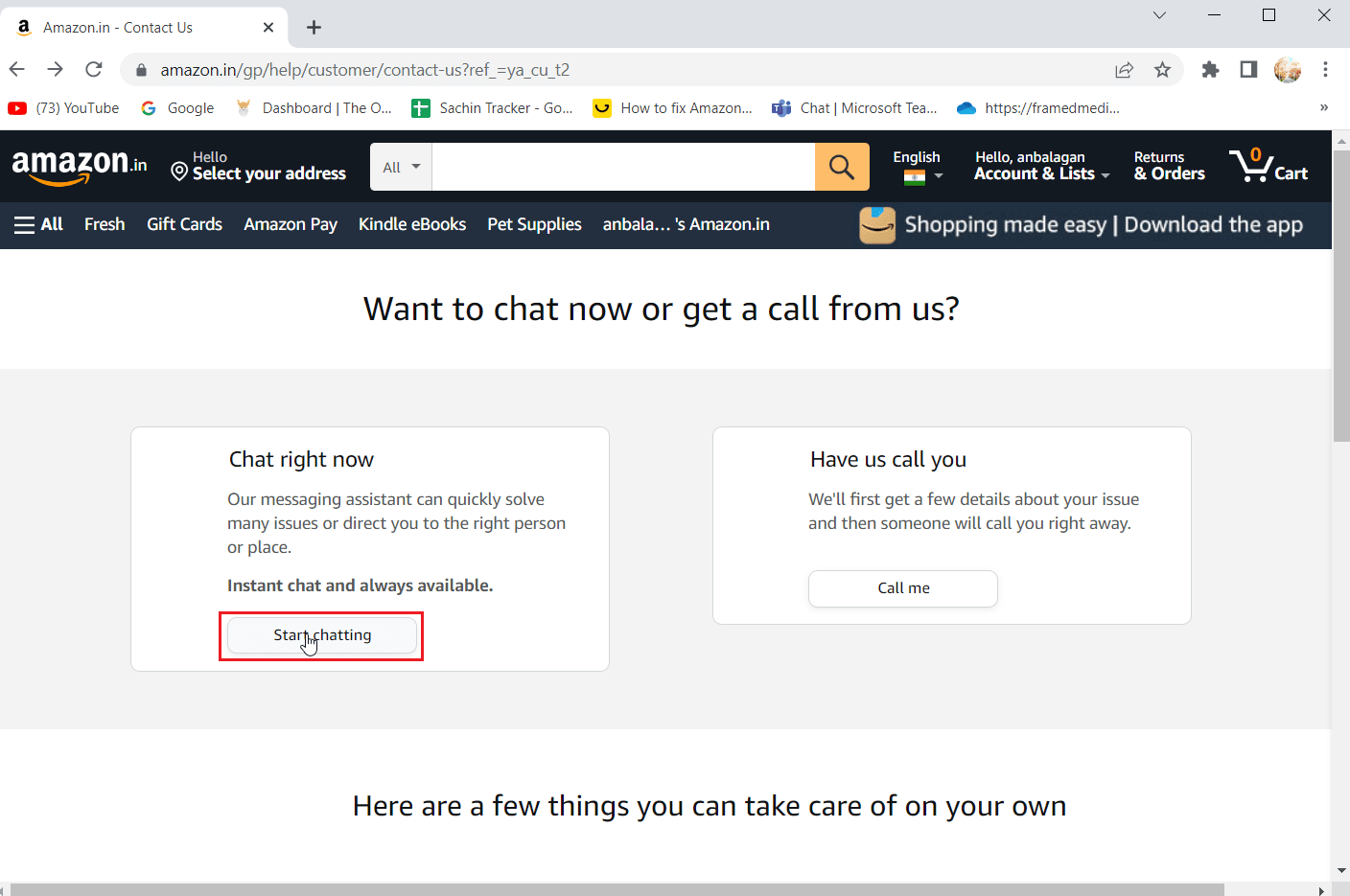Open the Fresh nav item
This screenshot has height=896, width=1350.
(105, 224)
